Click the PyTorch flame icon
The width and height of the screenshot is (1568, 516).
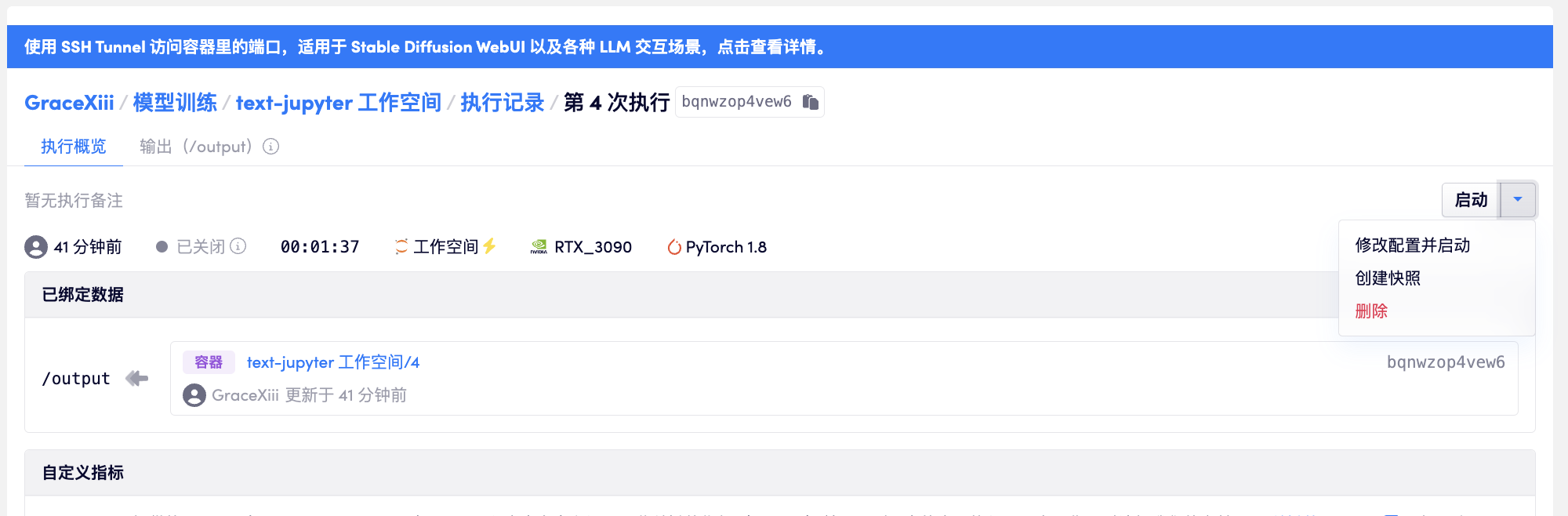[673, 247]
